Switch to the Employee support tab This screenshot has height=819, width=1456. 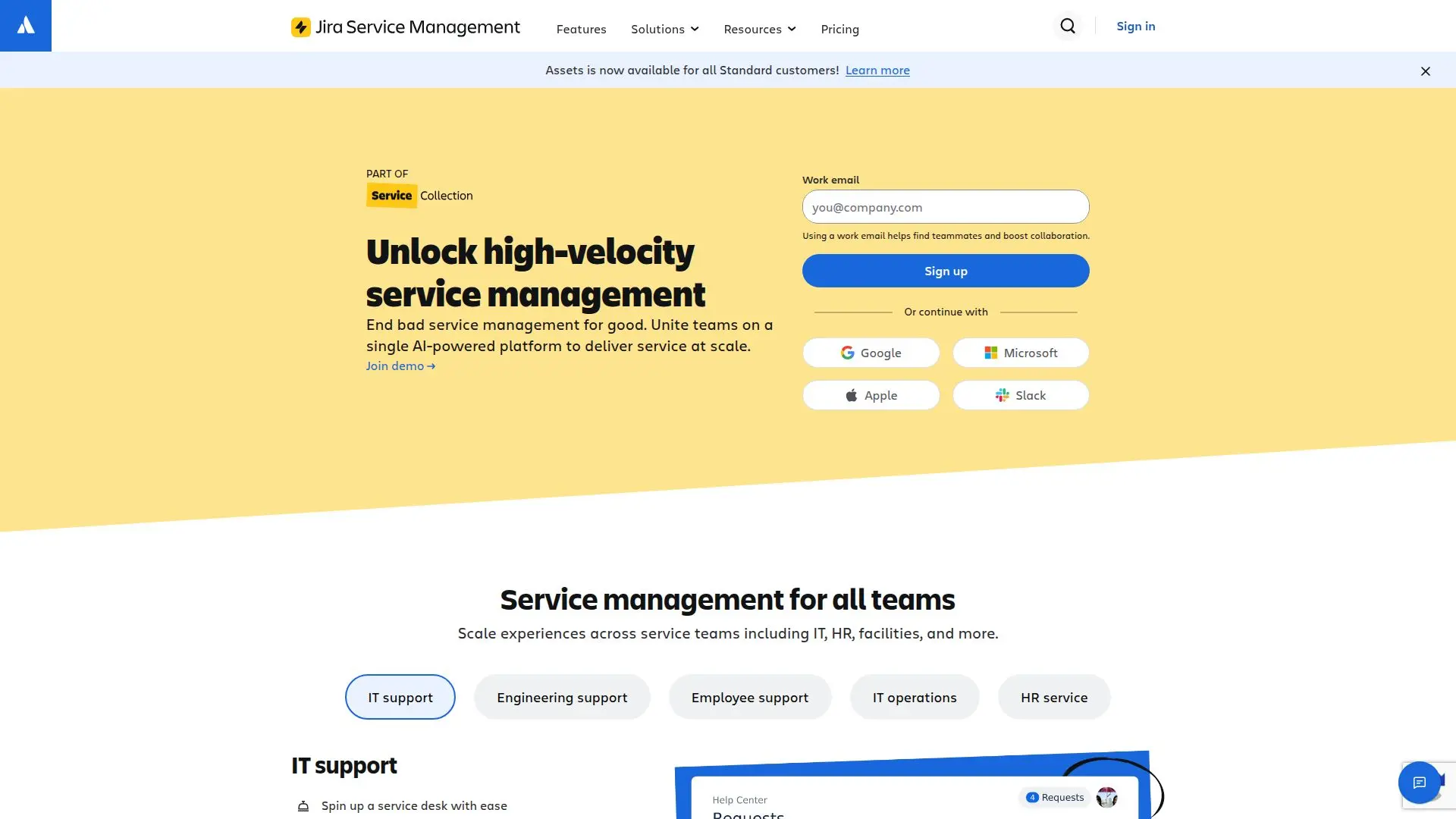(750, 697)
